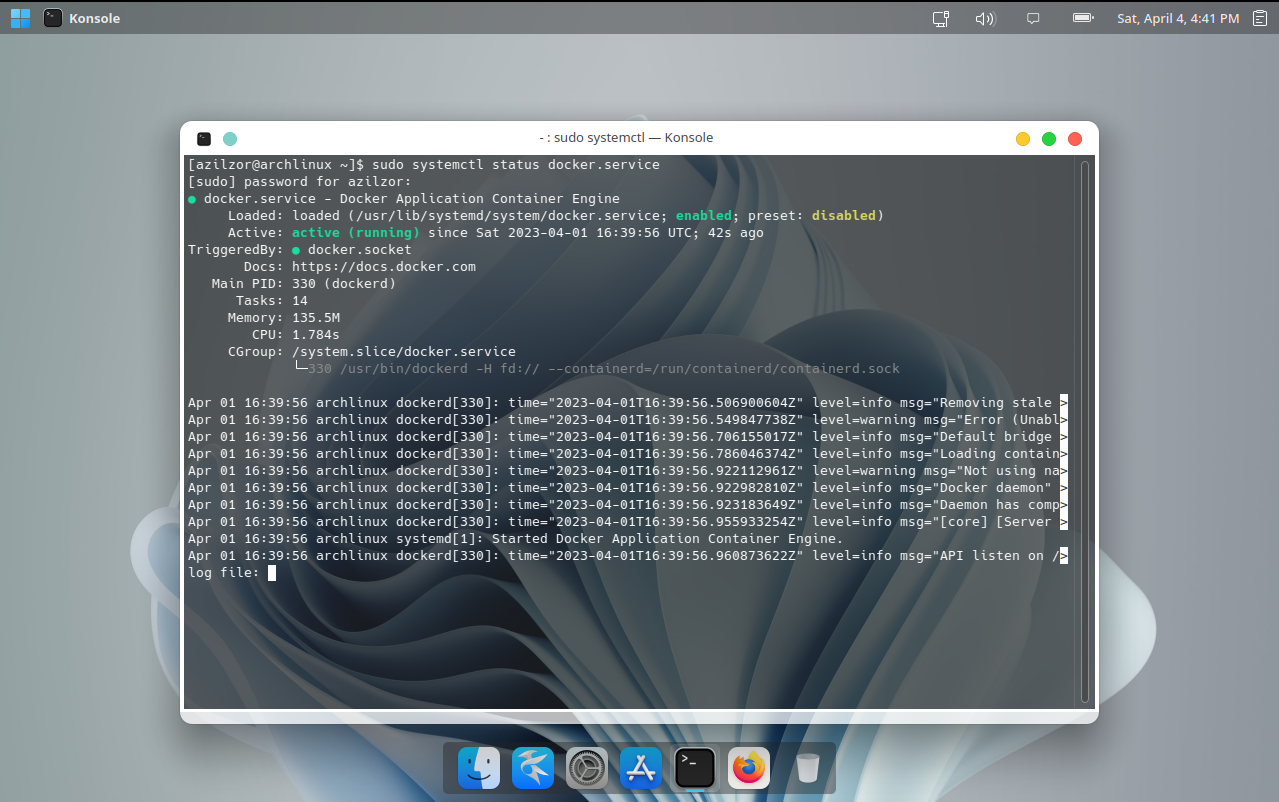This screenshot has height=802, width=1279.
Task: Click the battery indicator in the top panel
Action: 1081,17
